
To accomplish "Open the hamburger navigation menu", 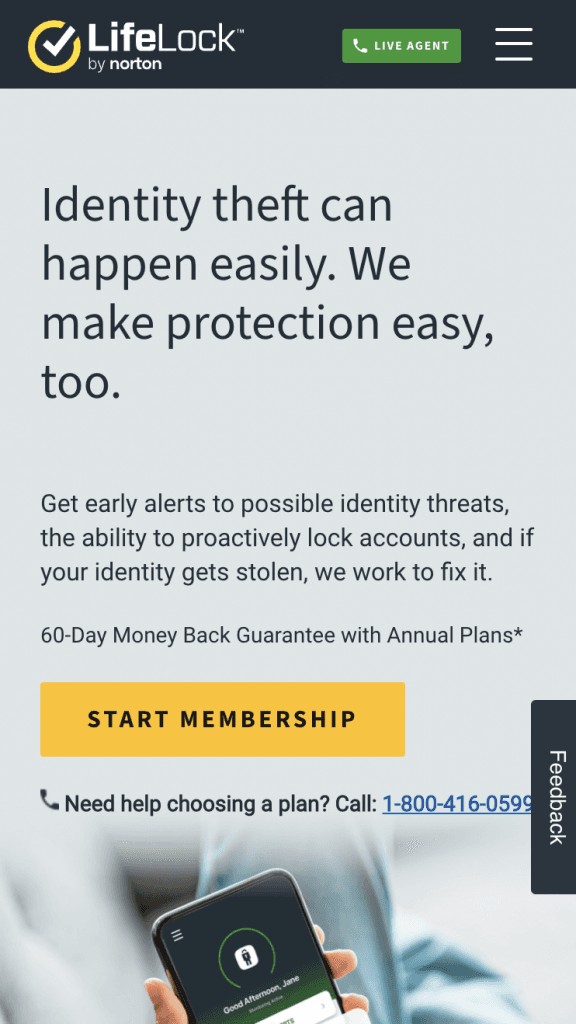I will coord(513,44).
